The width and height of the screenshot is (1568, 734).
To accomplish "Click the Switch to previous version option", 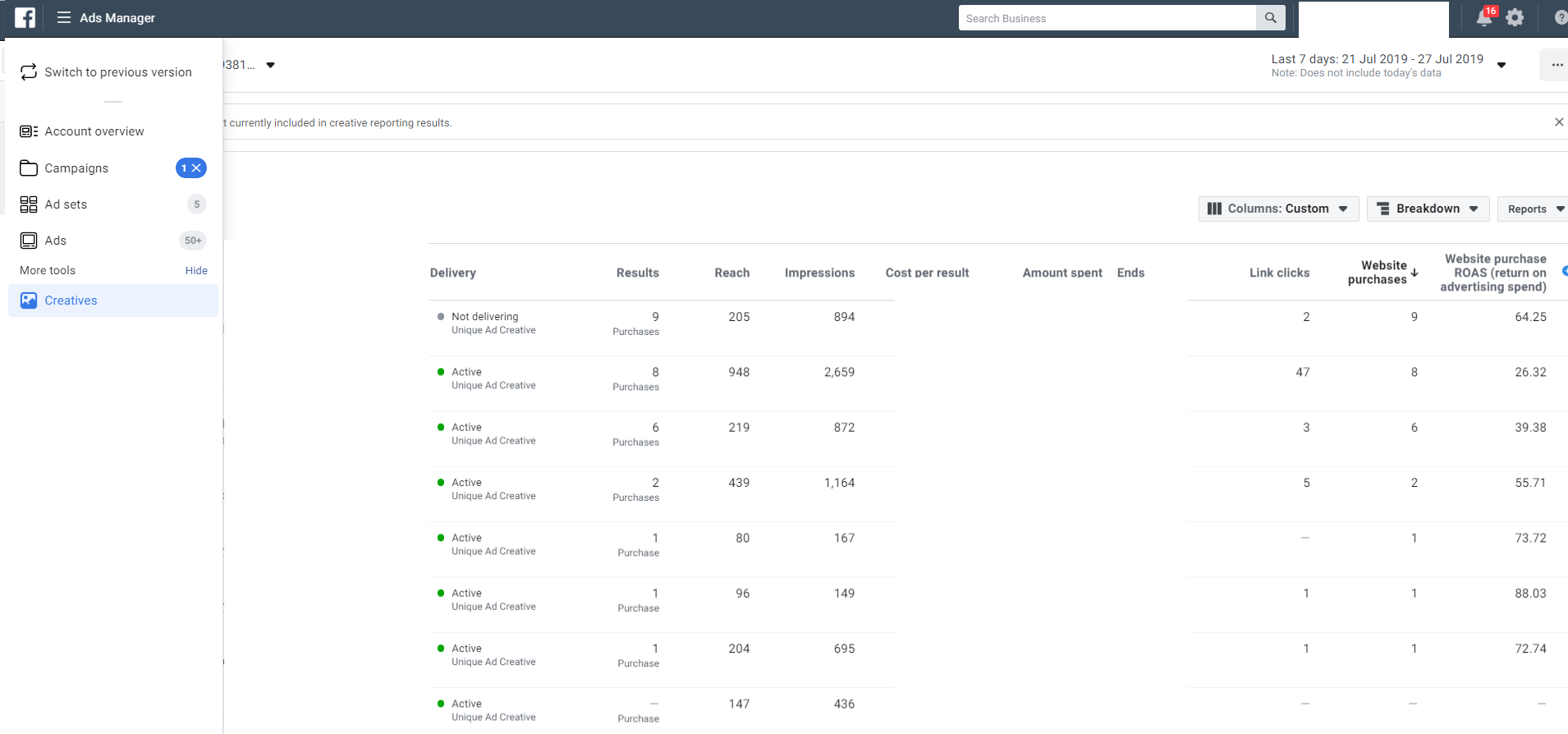I will coord(117,72).
